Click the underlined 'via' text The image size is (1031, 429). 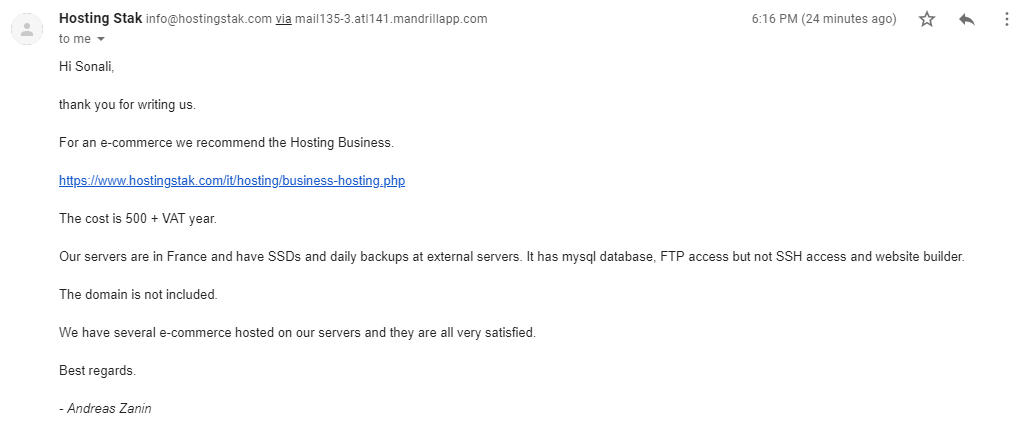click(283, 19)
